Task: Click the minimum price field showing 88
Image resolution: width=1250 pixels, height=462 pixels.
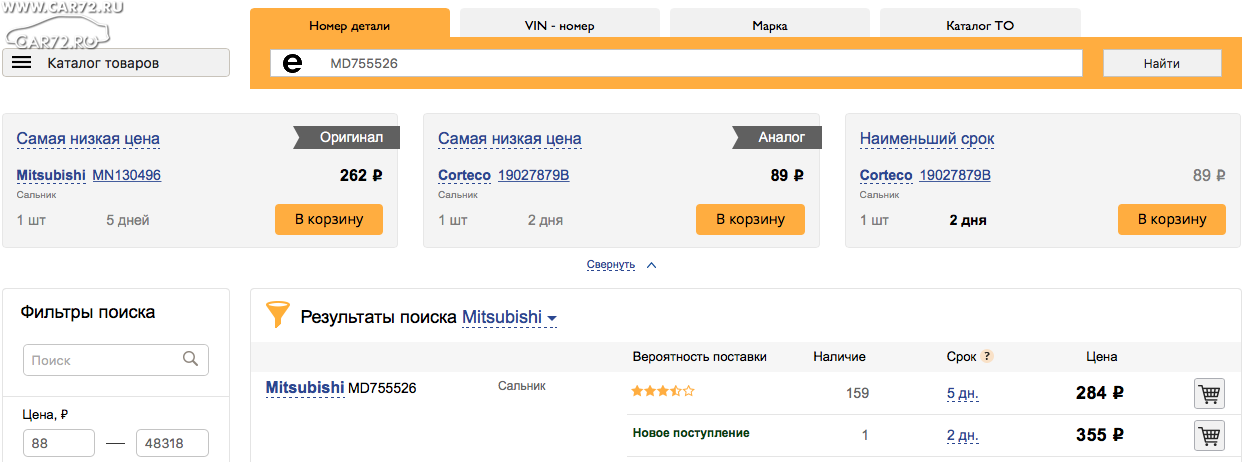Action: pyautogui.click(x=58, y=444)
